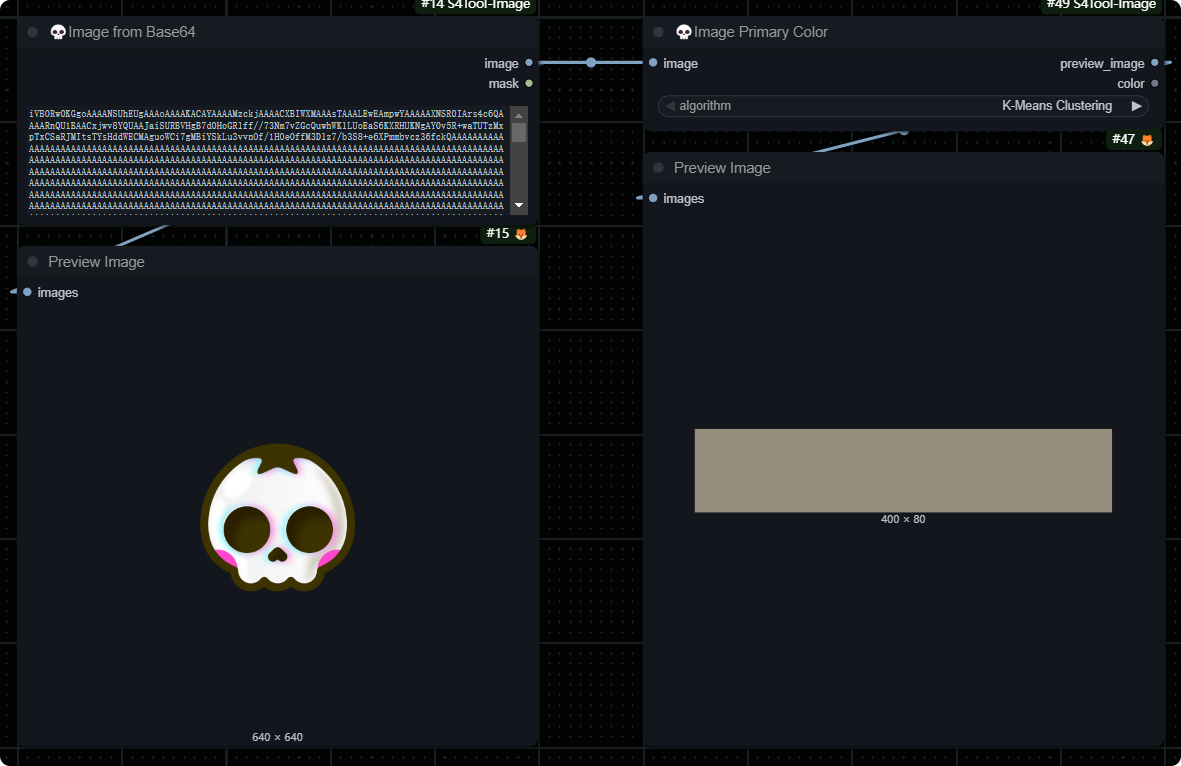
Task: Select next algorithm with right arrow
Action: point(1136,106)
